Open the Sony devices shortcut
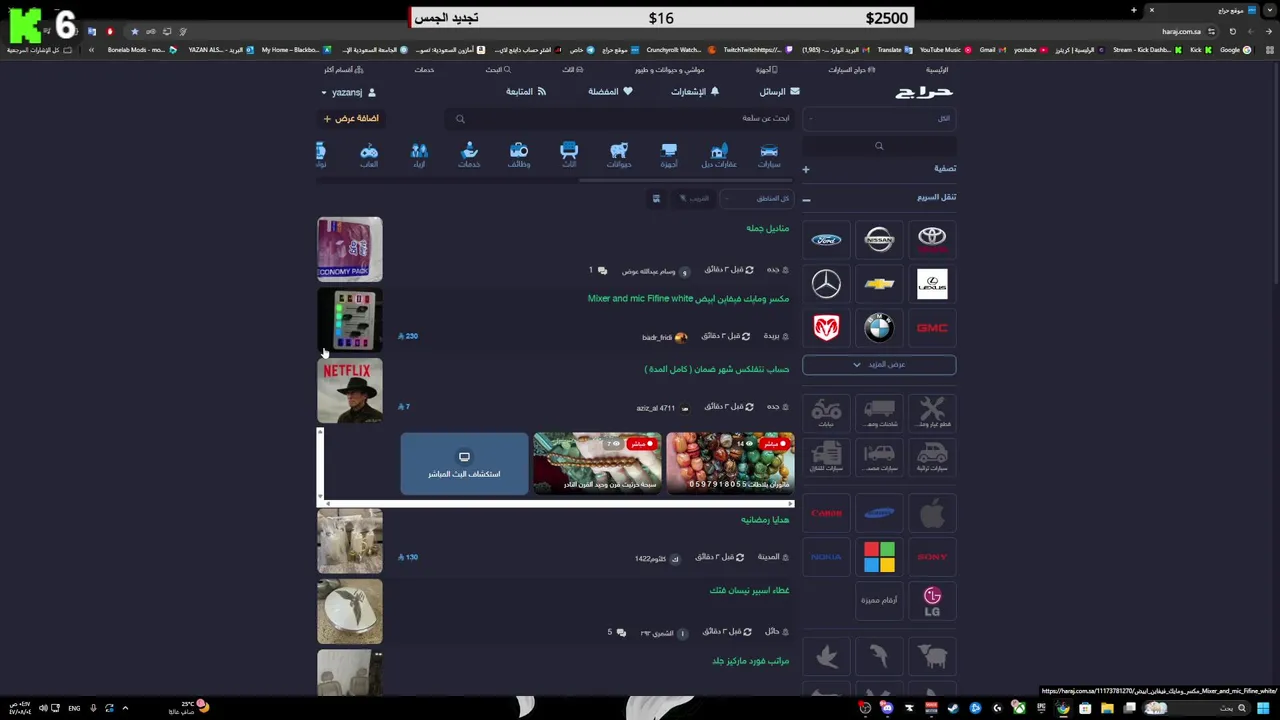Screen dimensions: 1280x720 coord(932,557)
